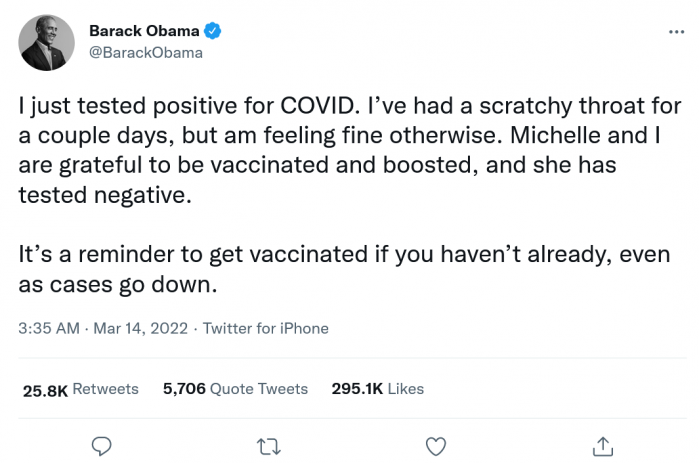Click the Twitter for iPhone source link

coord(265,328)
